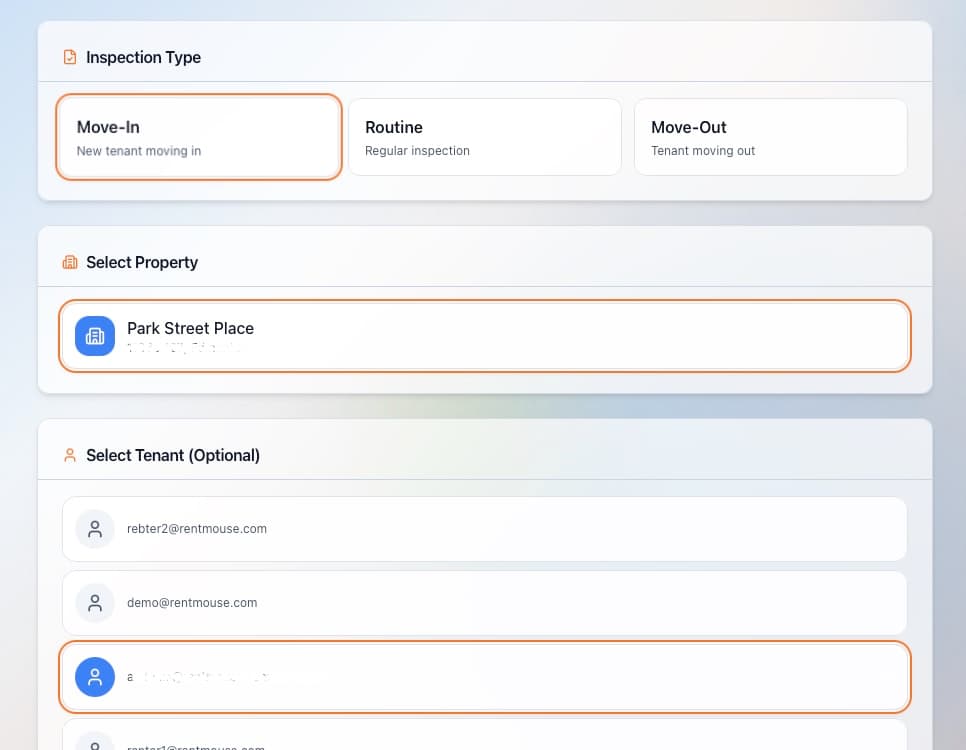Viewport: 966px width, 750px height.
Task: Click the Select Tenant (Optional) section header
Action: click(174, 455)
